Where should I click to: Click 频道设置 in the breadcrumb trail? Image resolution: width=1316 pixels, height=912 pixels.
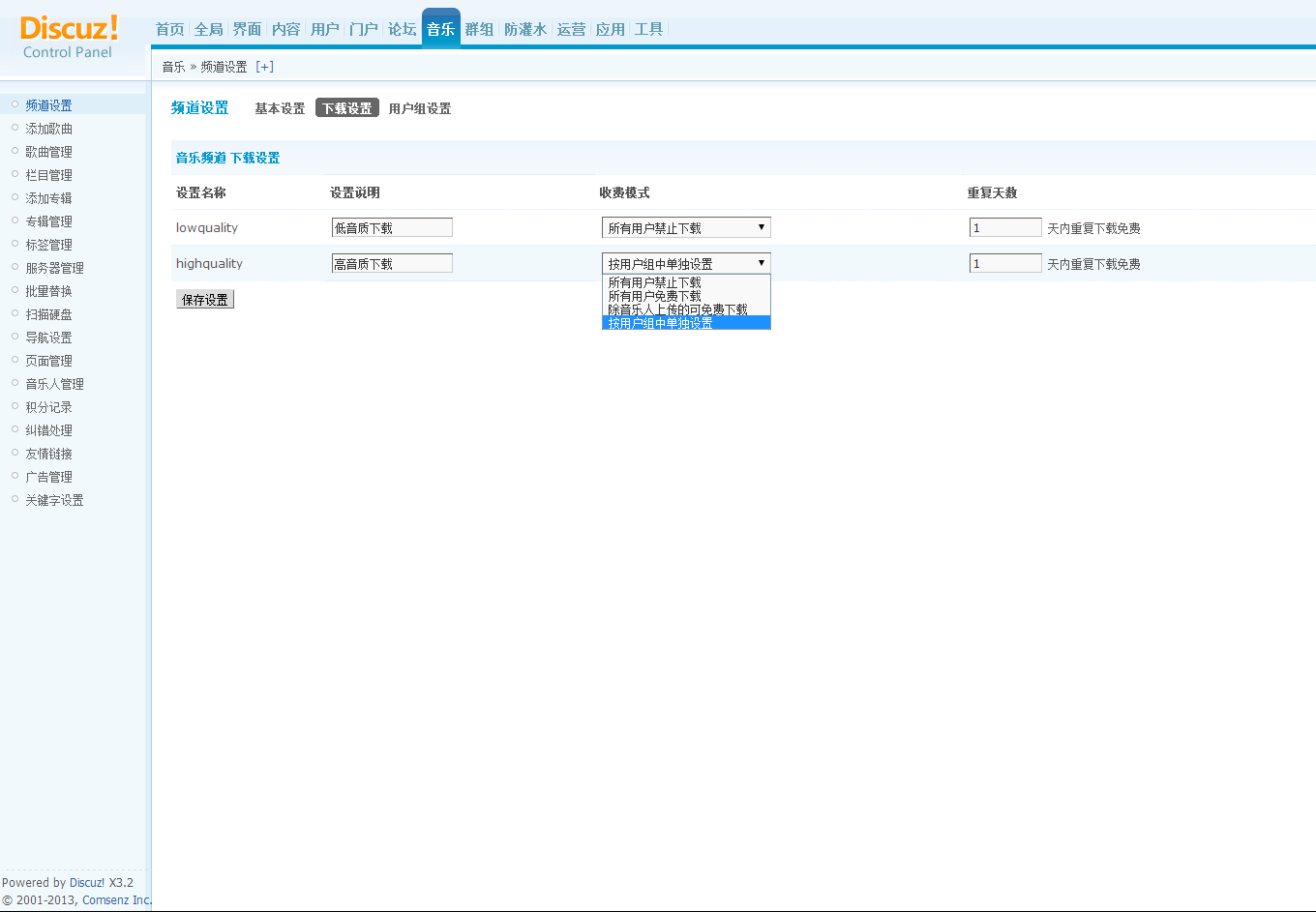[x=223, y=66]
